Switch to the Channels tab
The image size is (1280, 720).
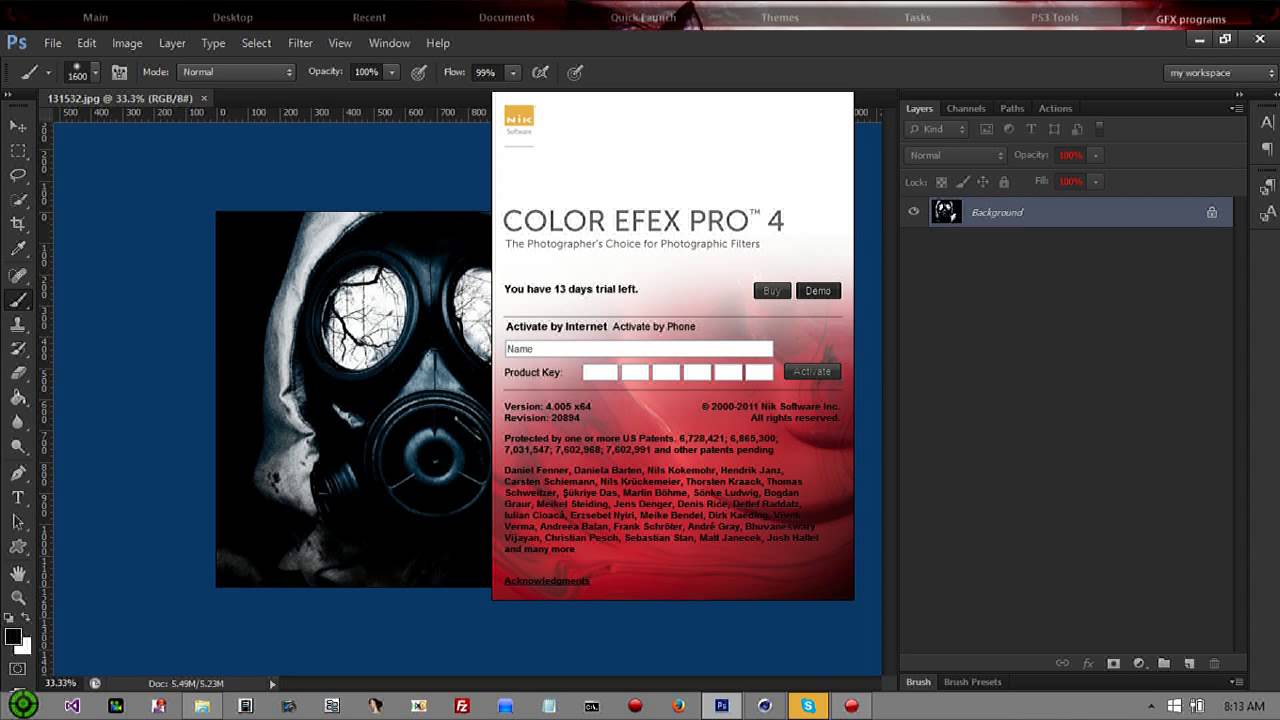point(966,108)
